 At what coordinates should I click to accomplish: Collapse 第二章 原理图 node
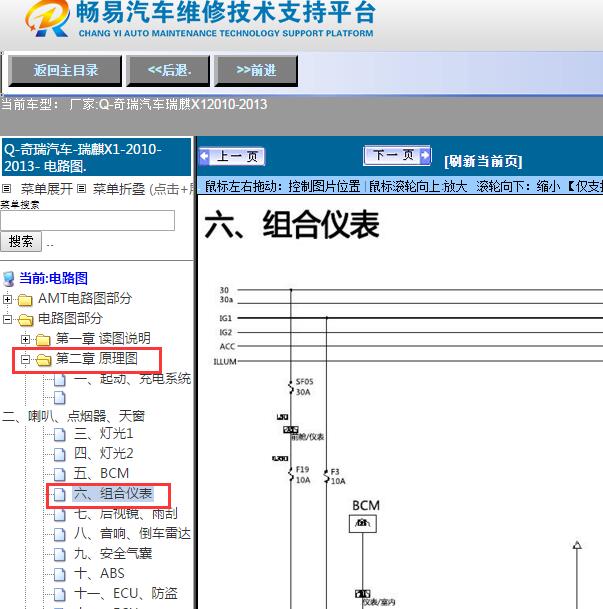click(x=25, y=359)
